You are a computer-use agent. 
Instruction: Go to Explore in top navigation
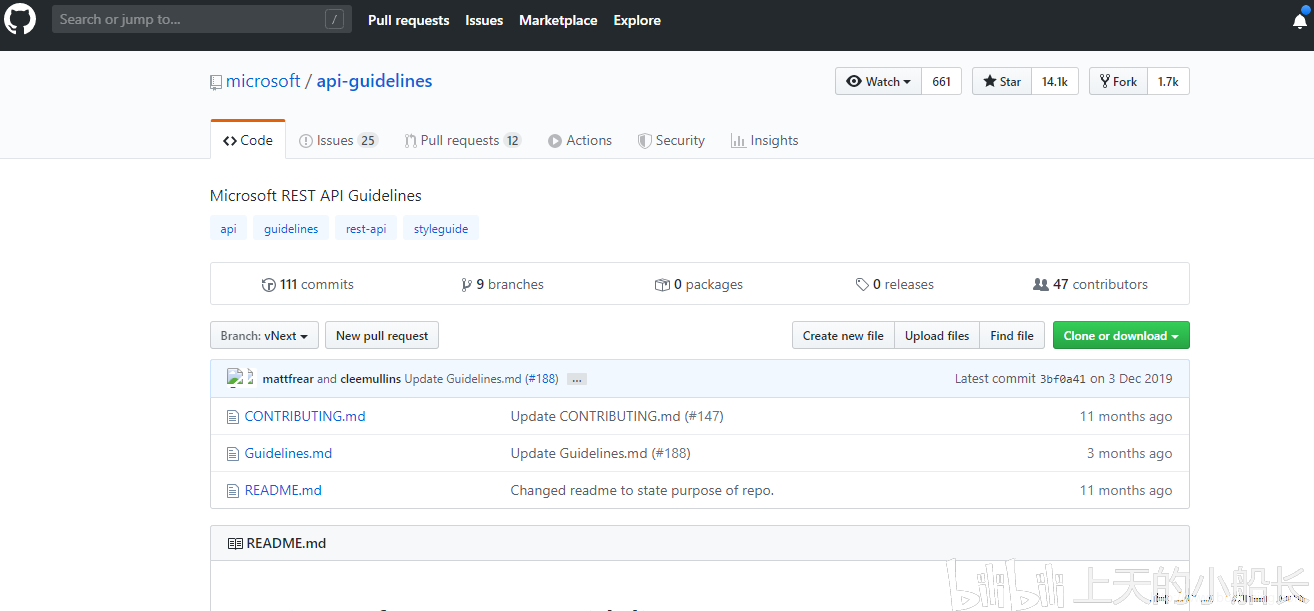tap(637, 20)
